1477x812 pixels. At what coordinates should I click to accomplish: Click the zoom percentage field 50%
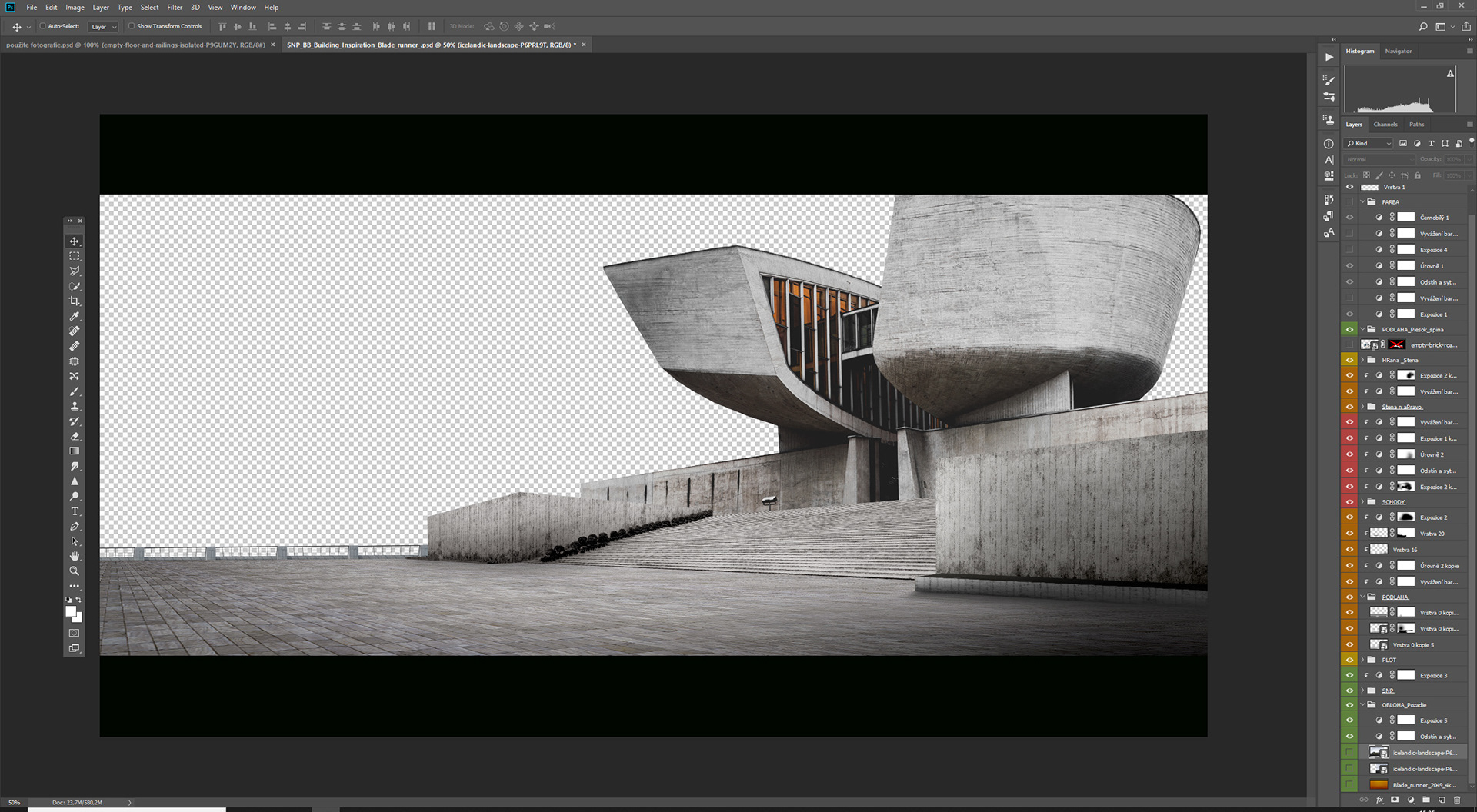pos(15,802)
